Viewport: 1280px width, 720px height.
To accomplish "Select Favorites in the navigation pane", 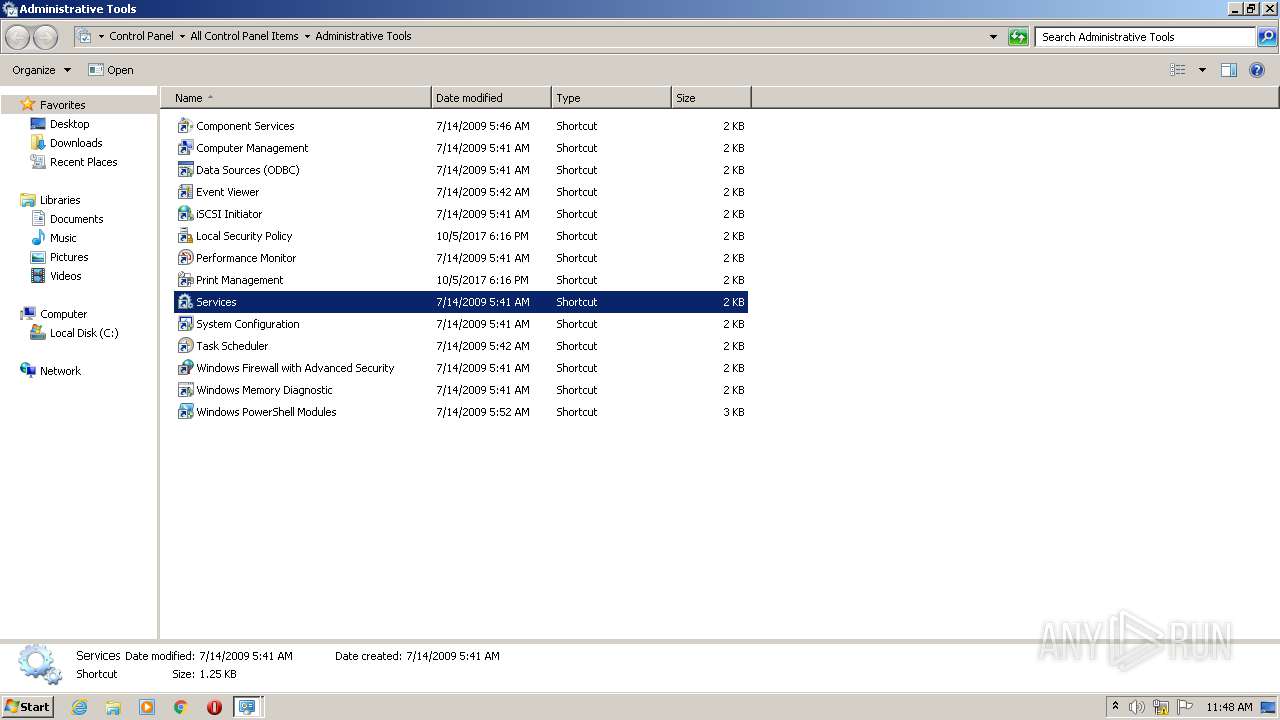I will (62, 105).
